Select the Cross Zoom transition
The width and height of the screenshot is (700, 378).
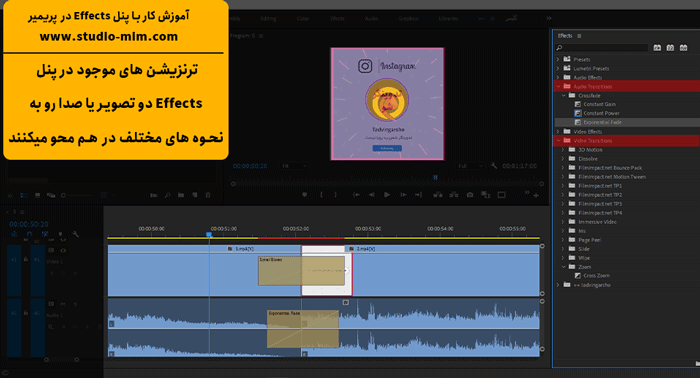[x=596, y=276]
